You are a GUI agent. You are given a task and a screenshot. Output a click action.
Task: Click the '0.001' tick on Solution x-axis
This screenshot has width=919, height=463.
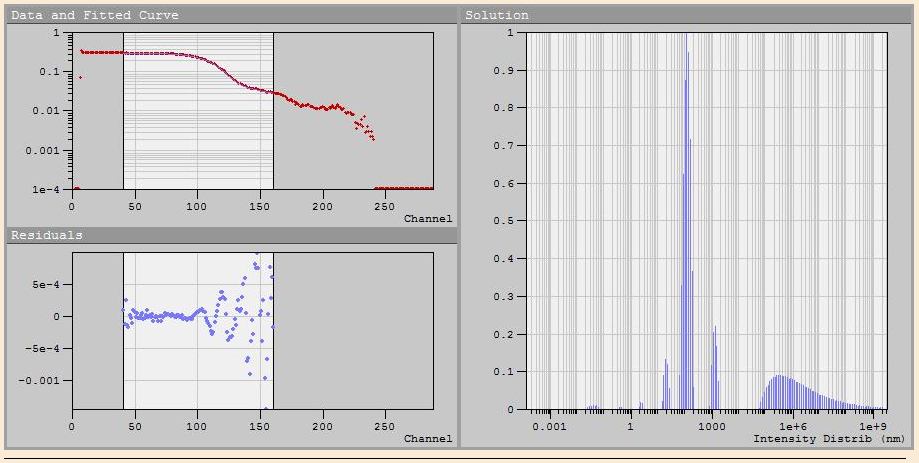pyautogui.click(x=549, y=426)
